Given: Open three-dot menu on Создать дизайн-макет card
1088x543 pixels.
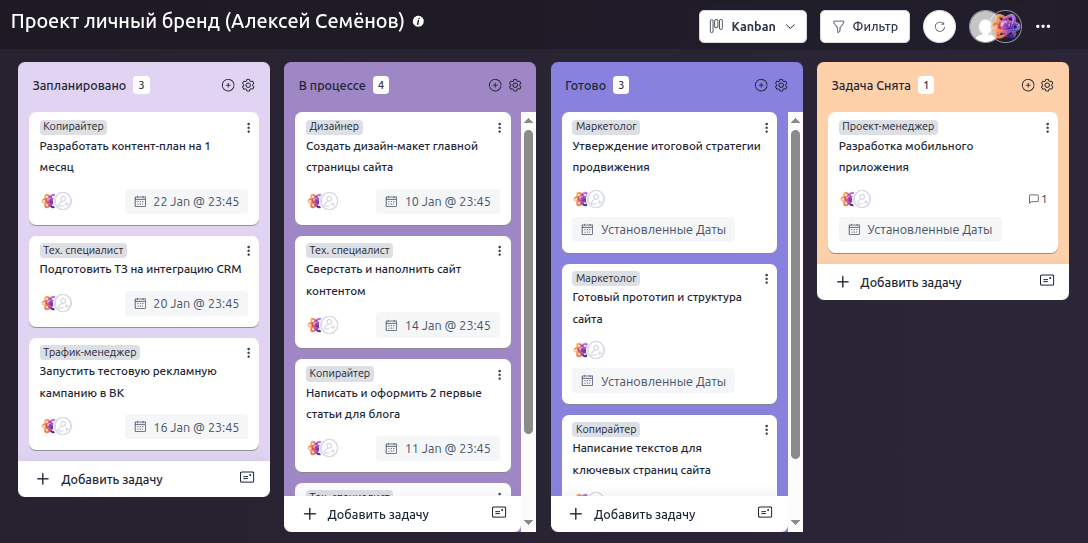Looking at the screenshot, I should 500,128.
